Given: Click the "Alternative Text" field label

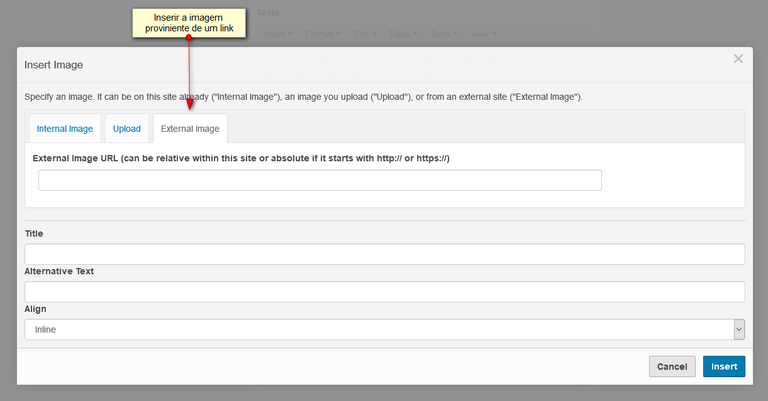Looking at the screenshot, I should (59, 271).
